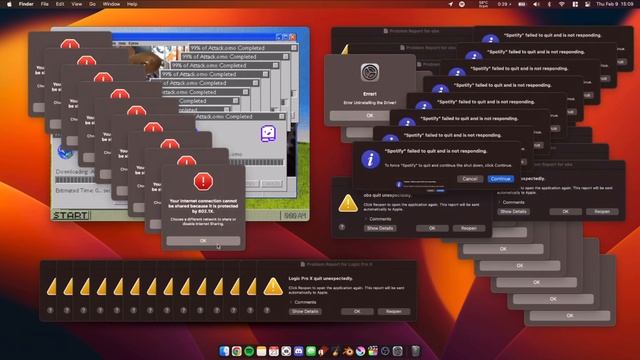The height and width of the screenshot is (360, 640).
Task: Click the location arrow icon in menu bar
Action: tap(450, 4)
